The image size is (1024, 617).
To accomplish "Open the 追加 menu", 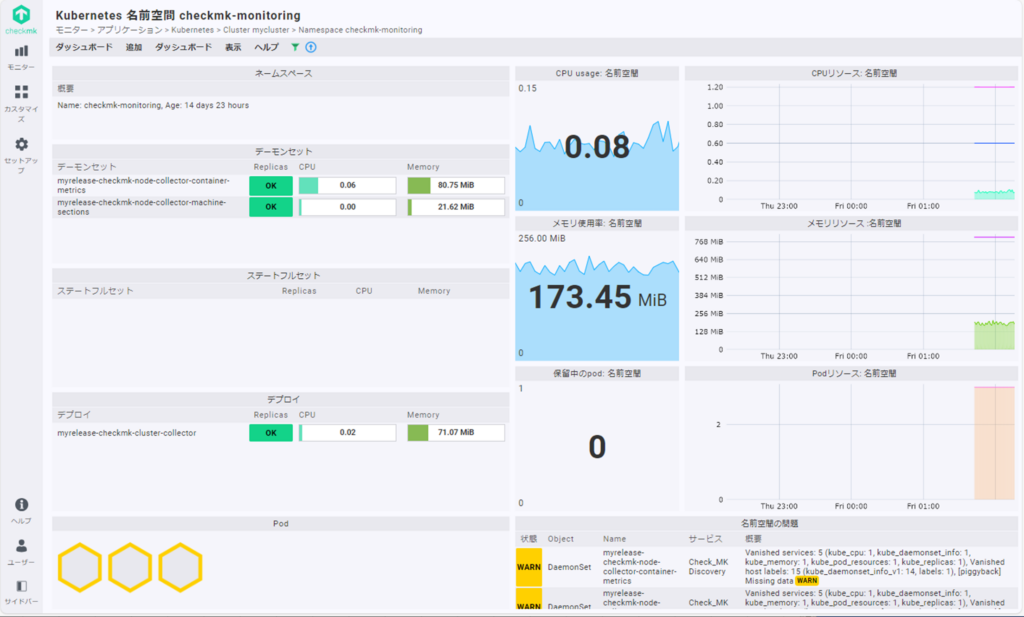I will click(134, 47).
